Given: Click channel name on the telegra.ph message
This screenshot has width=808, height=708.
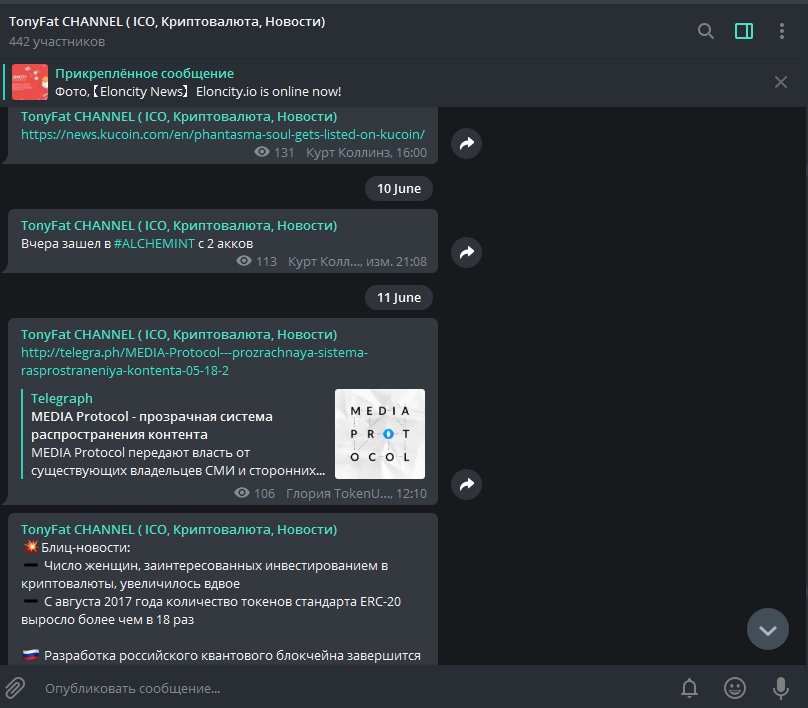Looking at the screenshot, I should click(179, 335).
